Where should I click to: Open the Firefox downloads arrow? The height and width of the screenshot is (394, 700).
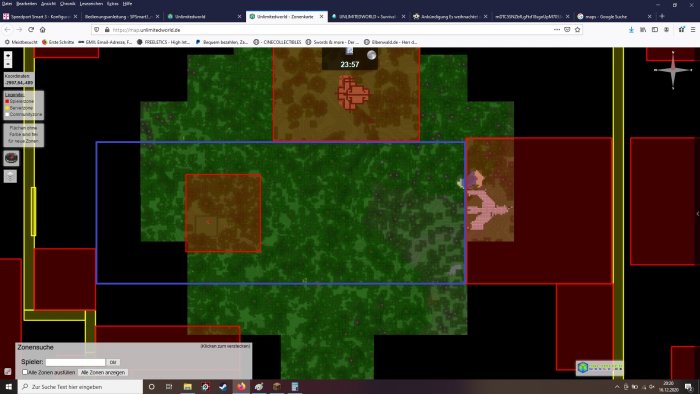tap(631, 29)
